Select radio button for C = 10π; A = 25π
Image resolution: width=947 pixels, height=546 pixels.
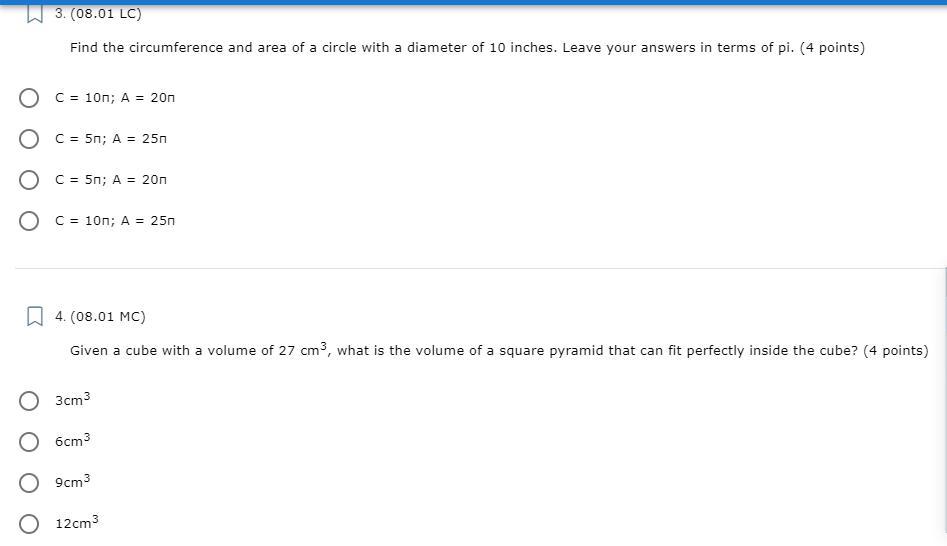point(29,221)
